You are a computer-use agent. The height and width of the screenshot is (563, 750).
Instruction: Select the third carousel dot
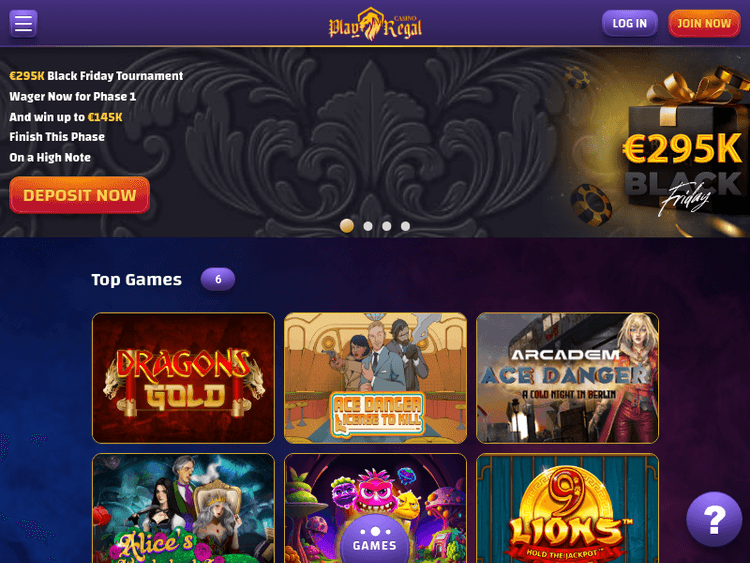[386, 226]
